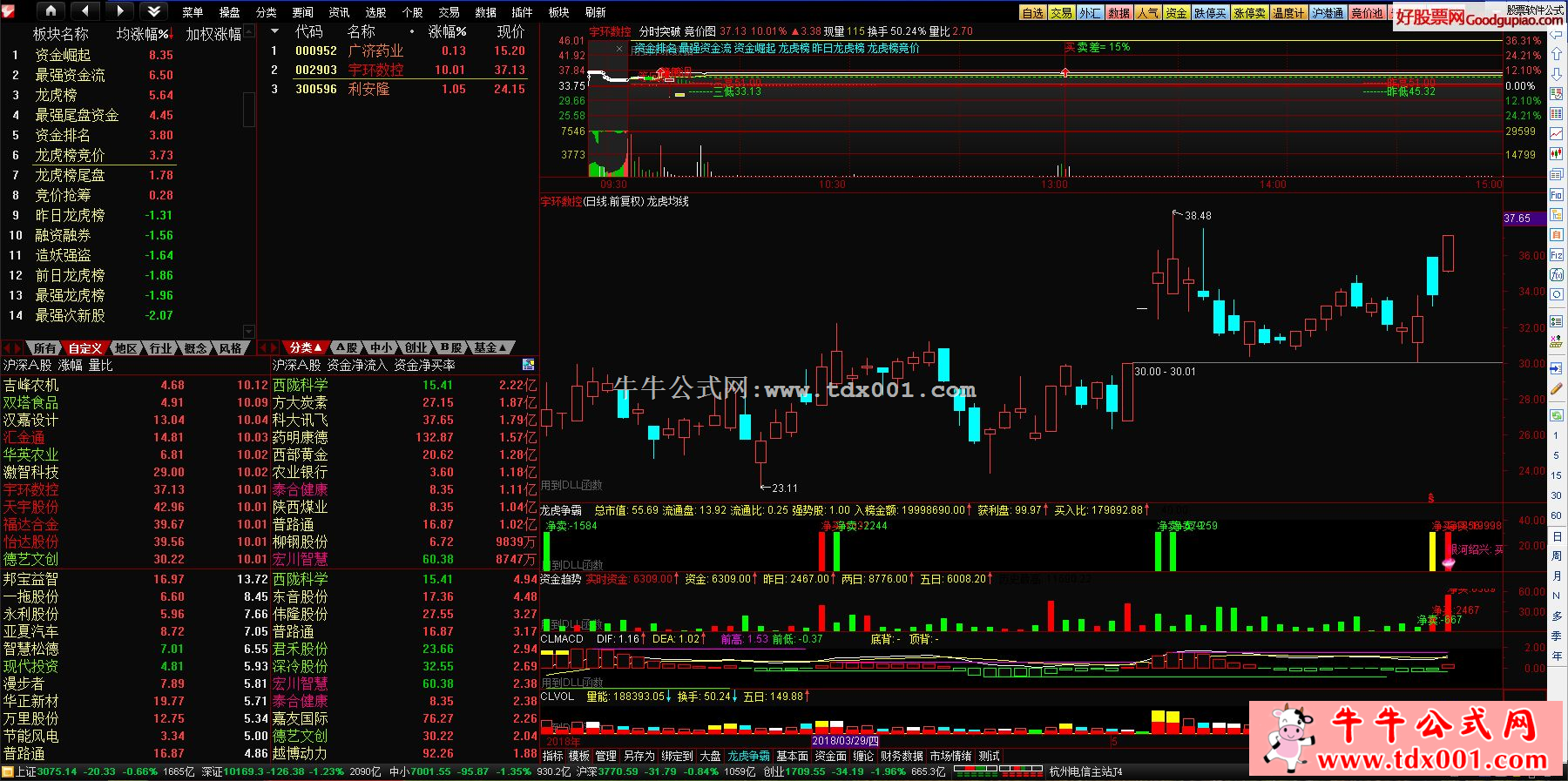Image resolution: width=1568 pixels, height=781 pixels.
Task: Switch to the 自定义 sector tab
Action: coord(85,348)
